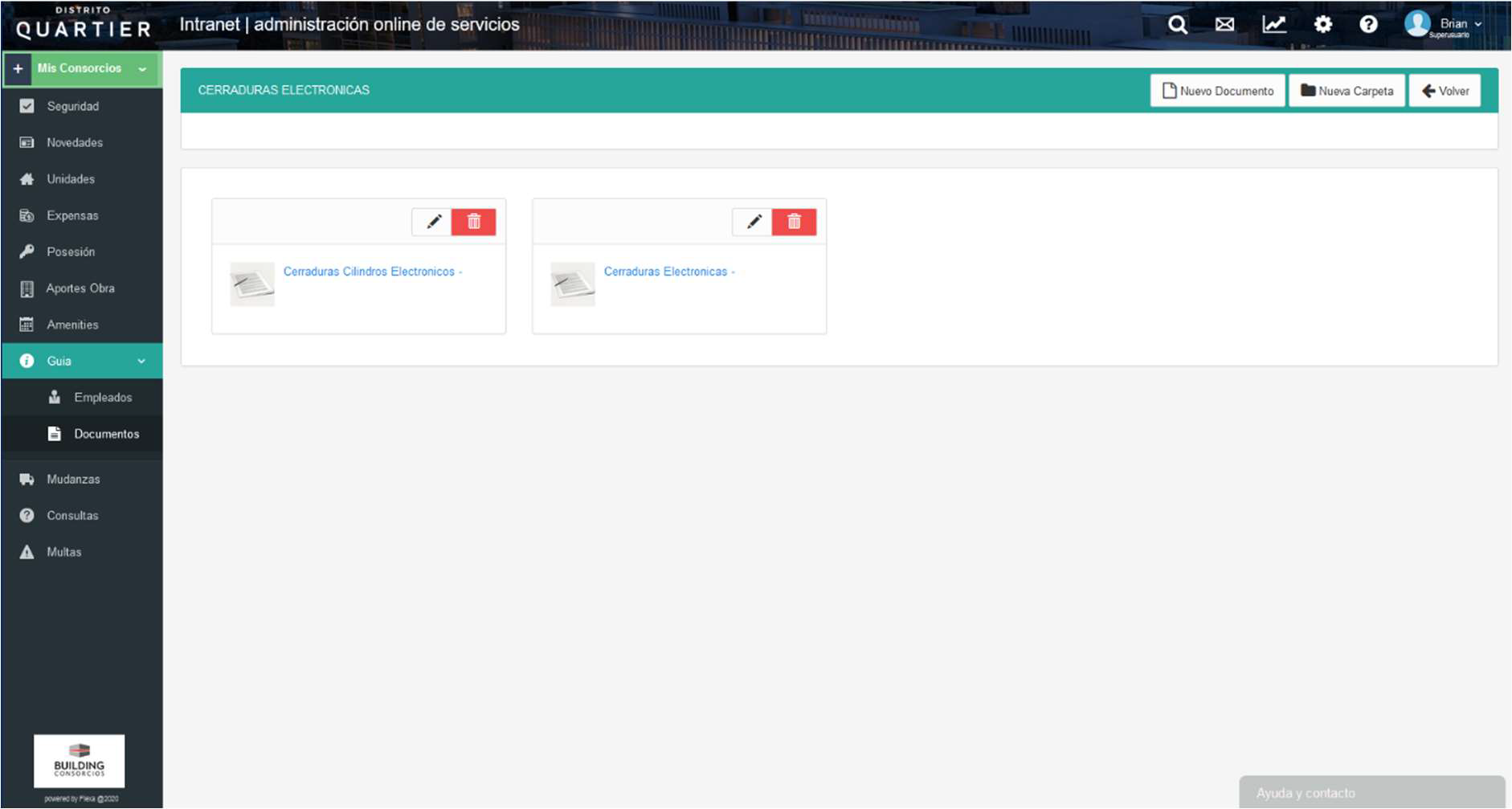Open the statistics chart icon

1274,24
